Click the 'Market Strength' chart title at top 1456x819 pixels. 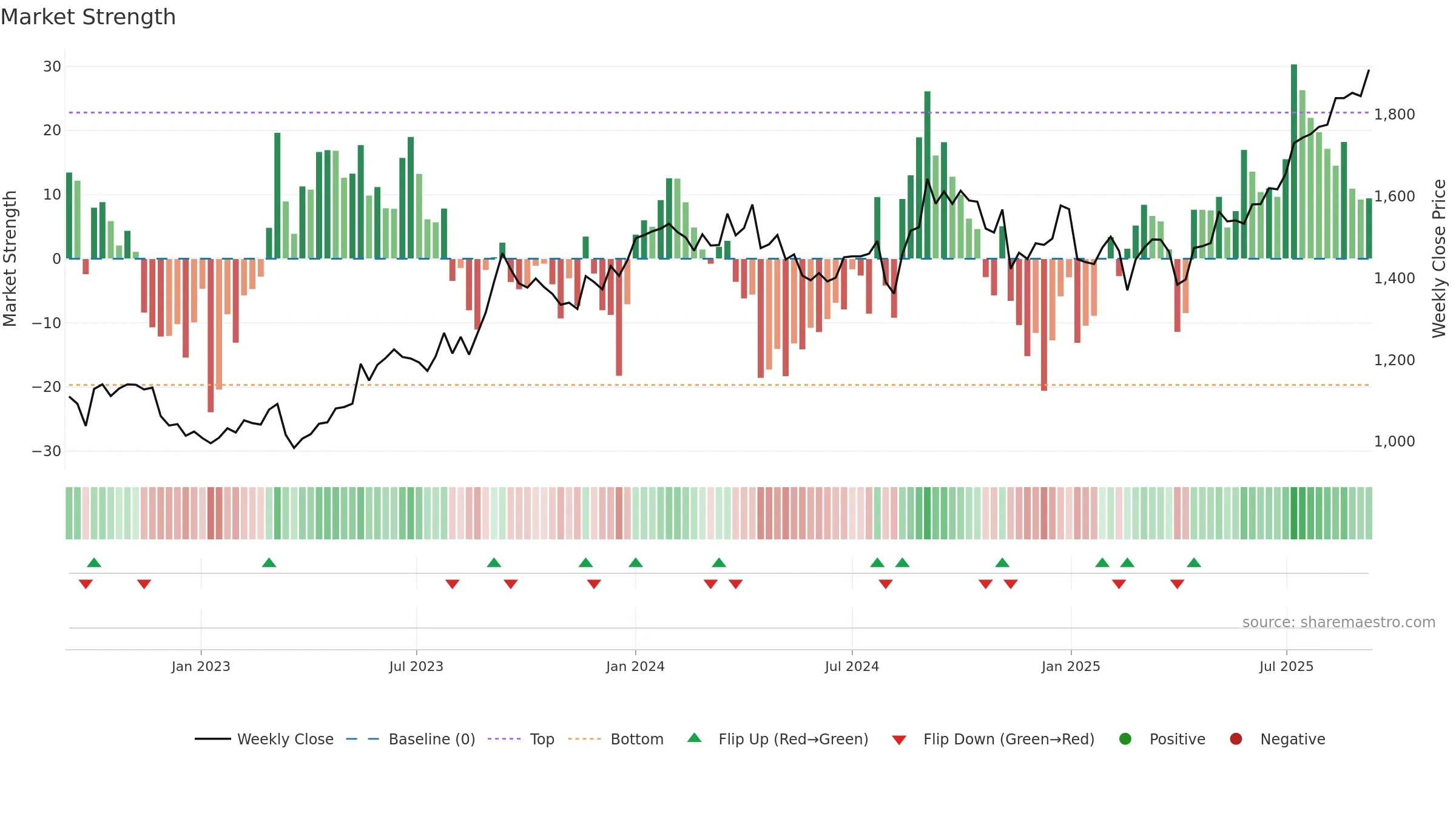point(88,17)
